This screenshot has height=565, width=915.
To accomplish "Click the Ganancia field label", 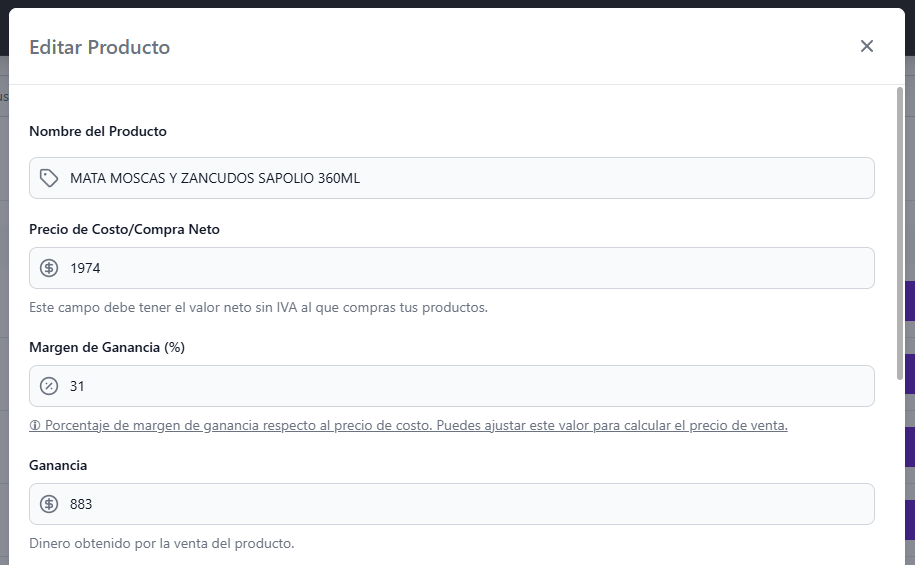I will click(x=58, y=465).
